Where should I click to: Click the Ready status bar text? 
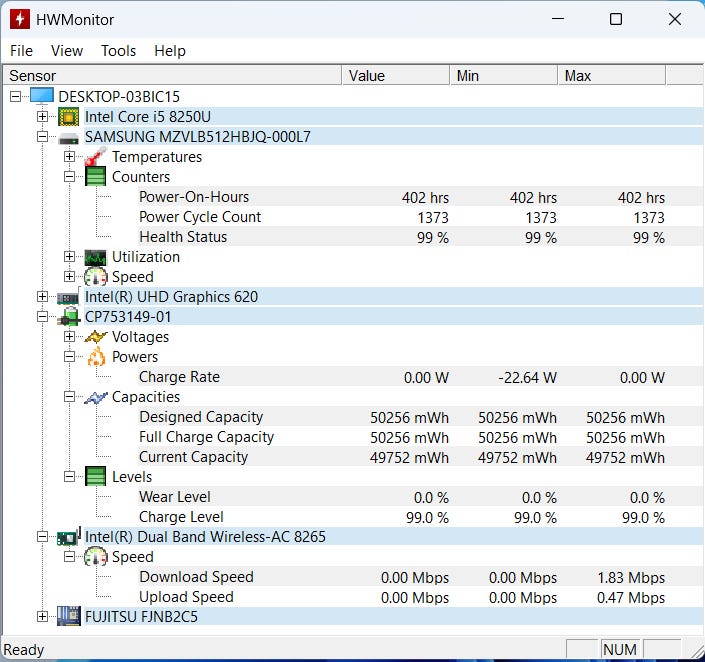pyautogui.click(x=24, y=650)
